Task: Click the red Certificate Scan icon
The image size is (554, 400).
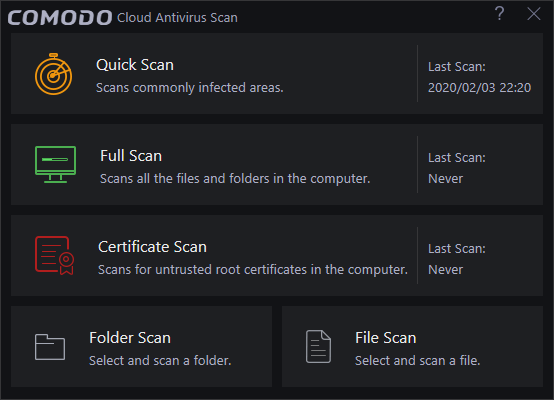Action: click(x=54, y=255)
